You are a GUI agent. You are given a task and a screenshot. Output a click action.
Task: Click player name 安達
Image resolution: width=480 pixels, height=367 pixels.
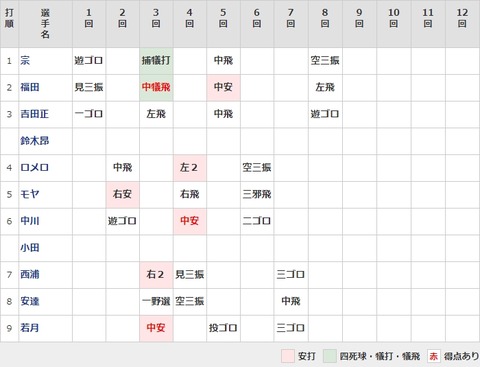(x=30, y=301)
